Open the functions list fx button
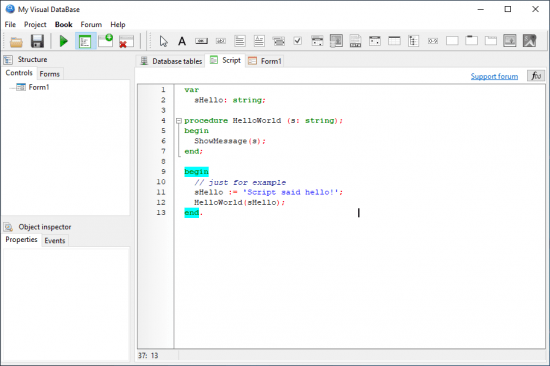Viewport: 550px width, 366px height. pos(536,76)
